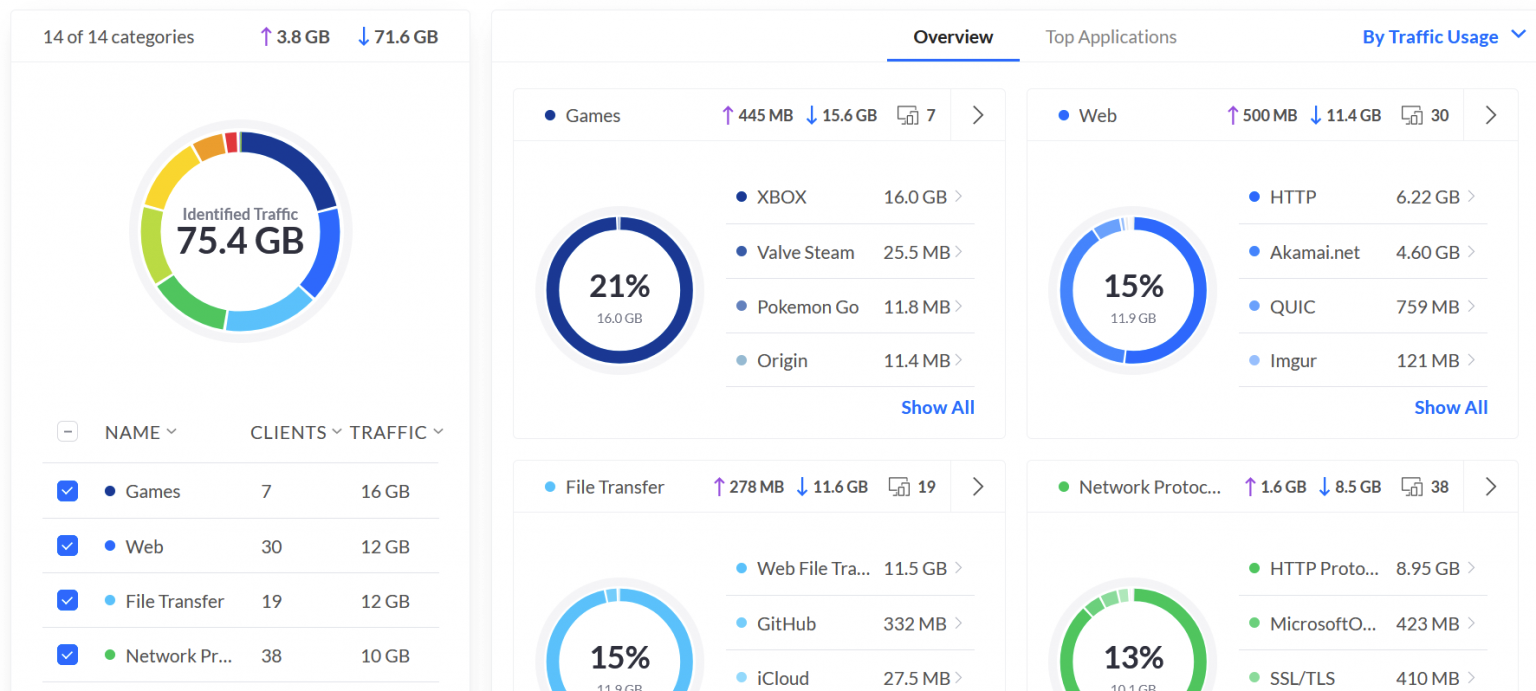Click the Web row's 12 GB traffic value
The width and height of the screenshot is (1536, 691).
385,547
